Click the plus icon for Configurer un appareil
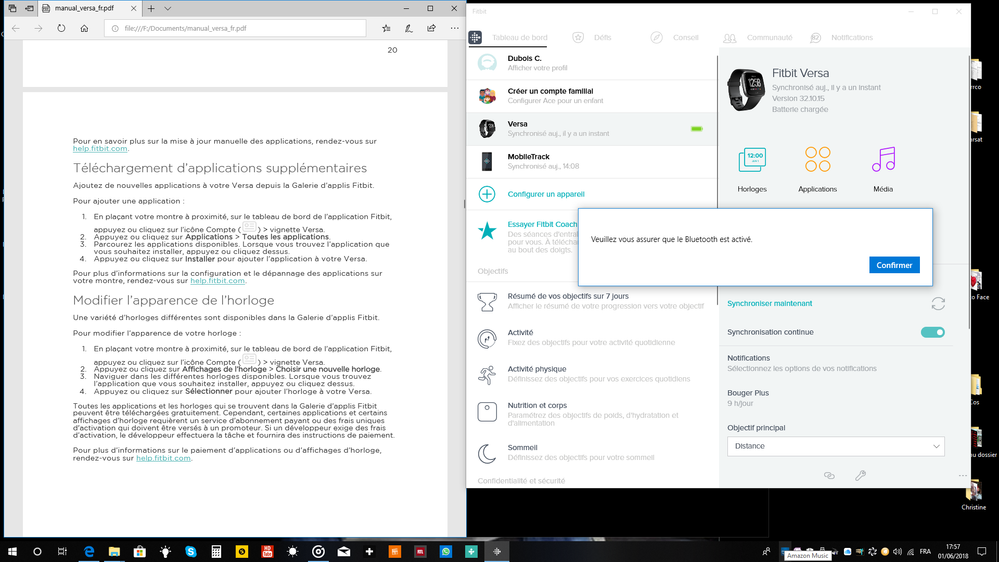 pos(487,194)
